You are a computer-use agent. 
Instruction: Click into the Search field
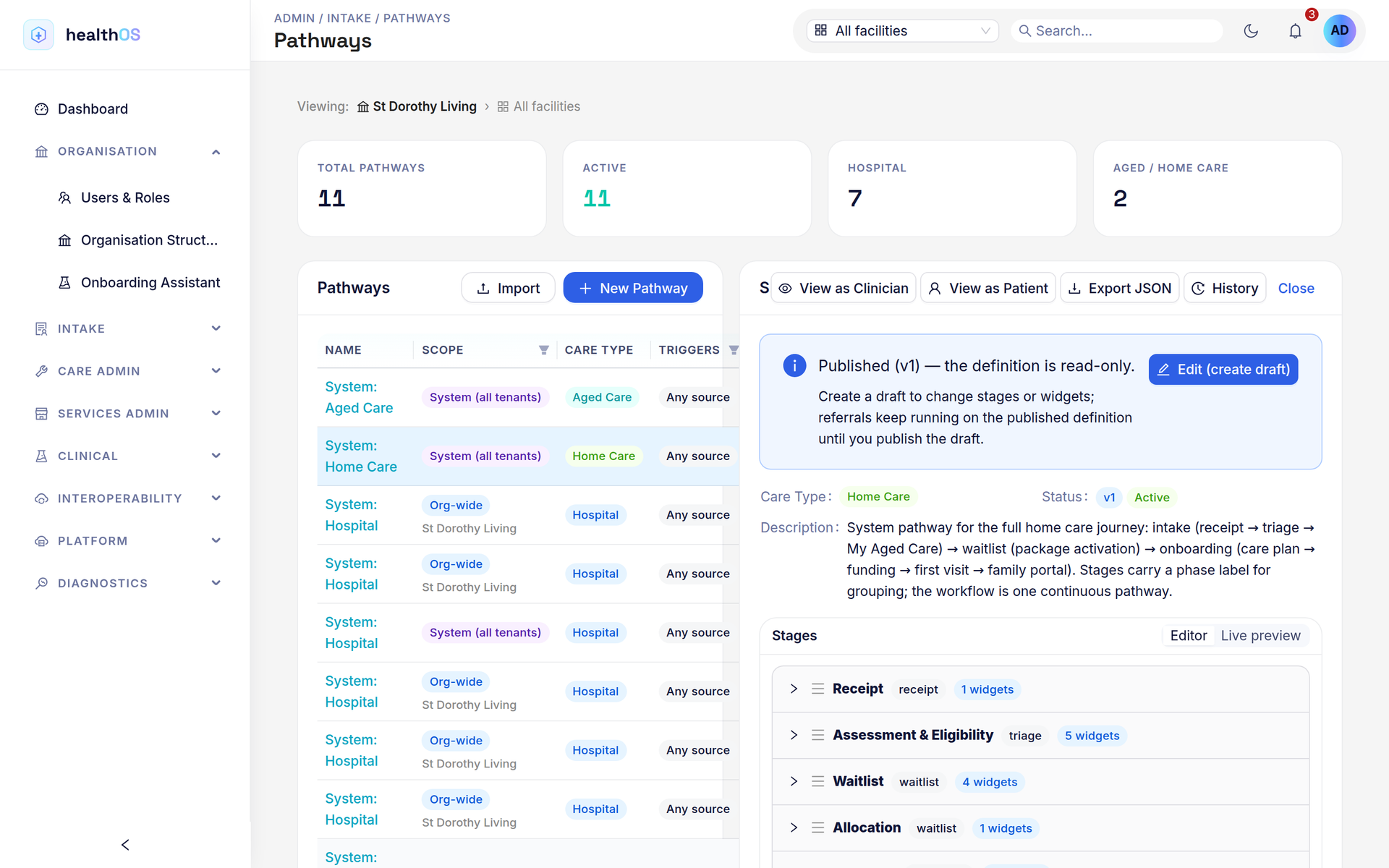tap(1116, 30)
